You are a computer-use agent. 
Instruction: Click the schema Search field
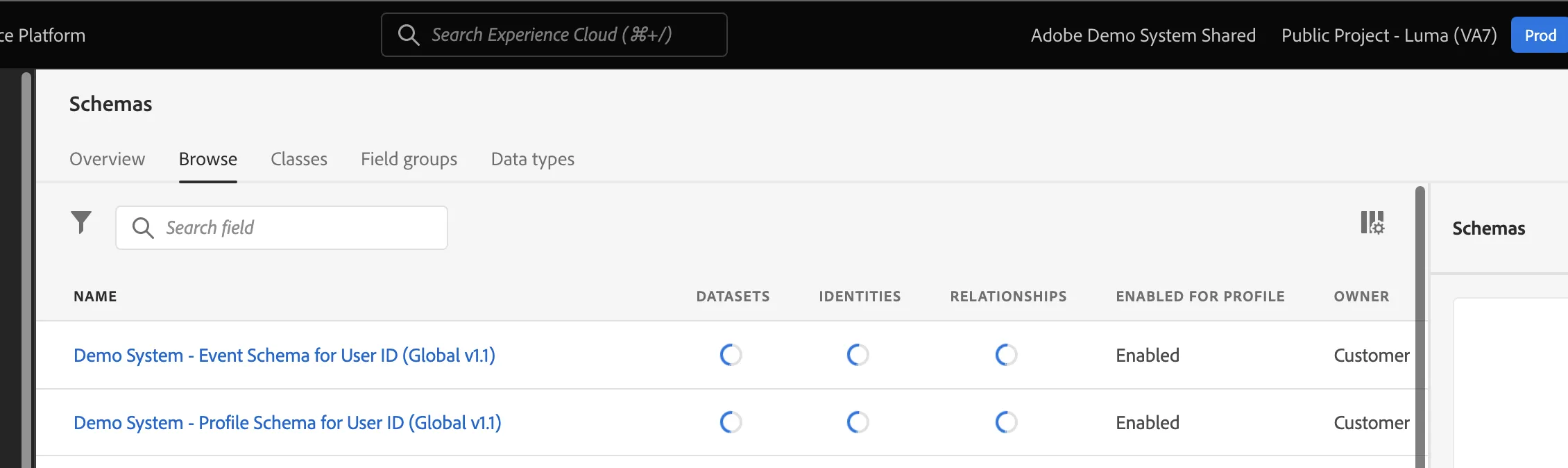coord(282,228)
